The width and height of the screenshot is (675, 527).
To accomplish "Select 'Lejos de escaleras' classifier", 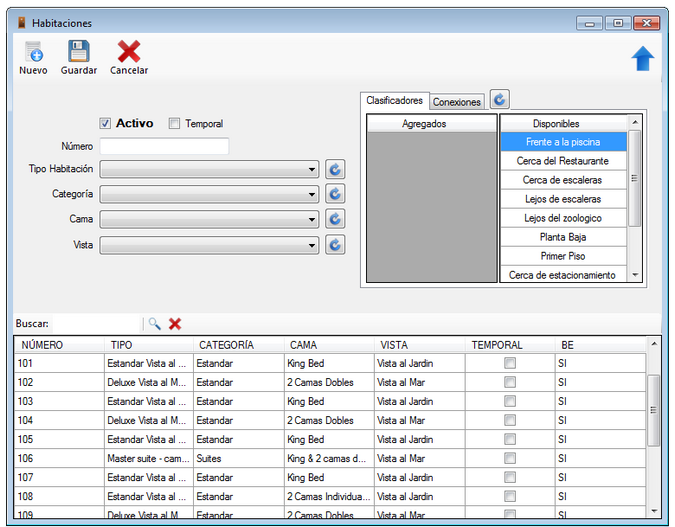I will (563, 199).
